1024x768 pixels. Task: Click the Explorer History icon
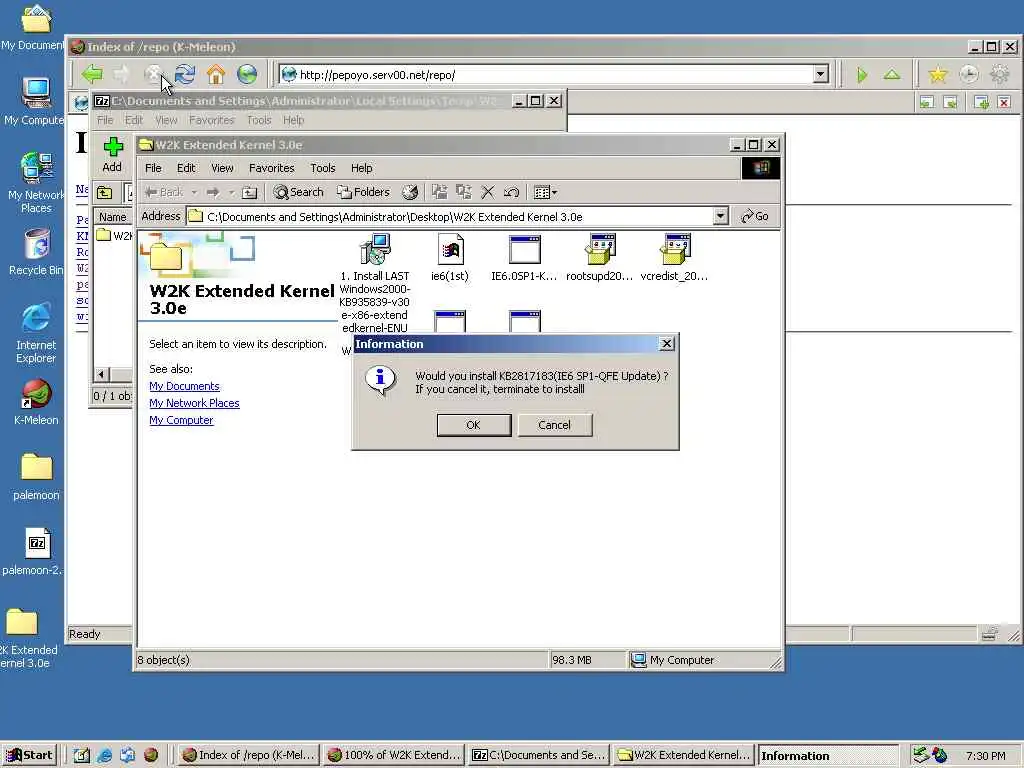pyautogui.click(x=409, y=192)
